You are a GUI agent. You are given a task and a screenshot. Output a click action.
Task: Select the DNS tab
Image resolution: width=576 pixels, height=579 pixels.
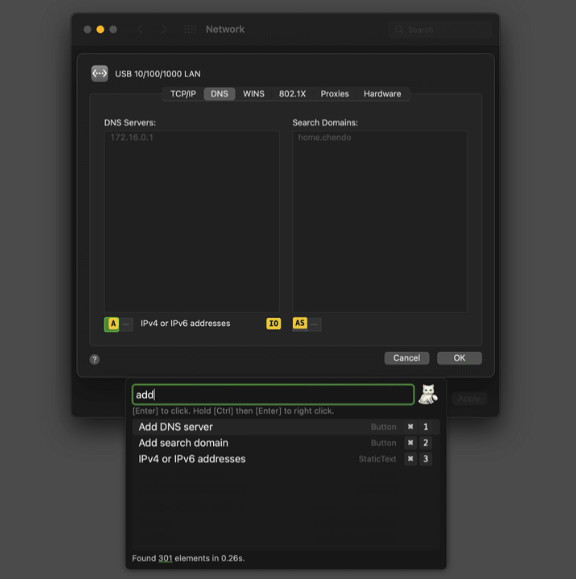pos(219,94)
